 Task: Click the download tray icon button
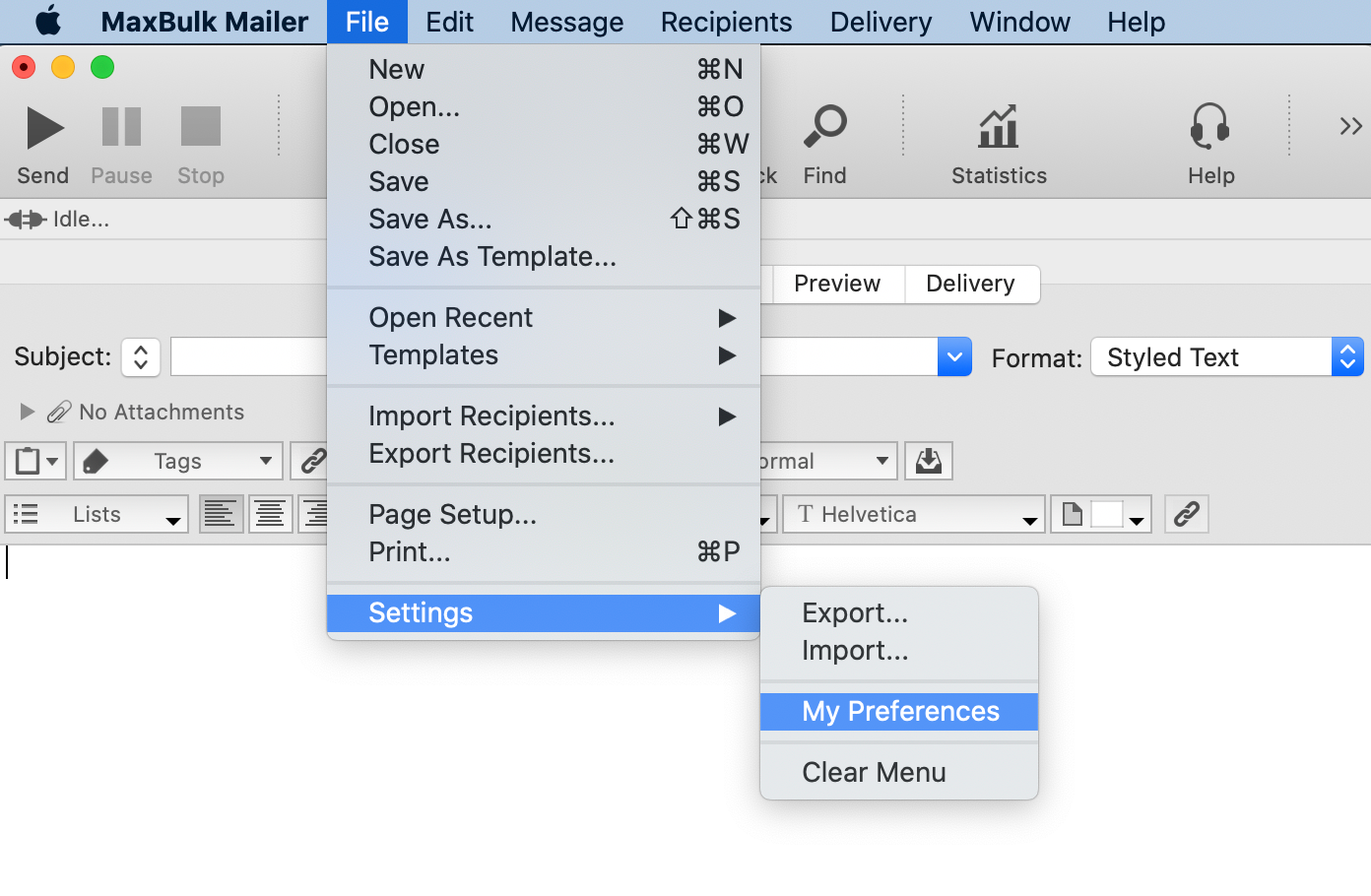[x=928, y=461]
